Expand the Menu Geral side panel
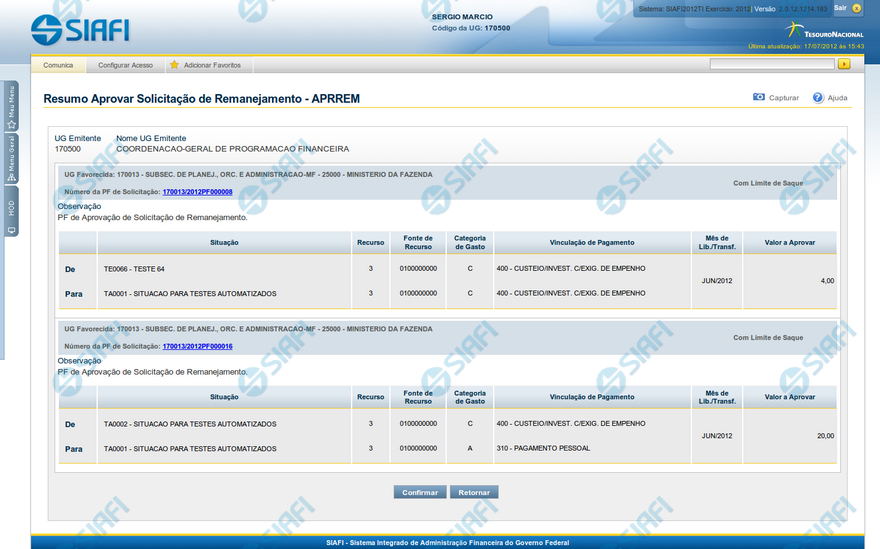 (11, 157)
